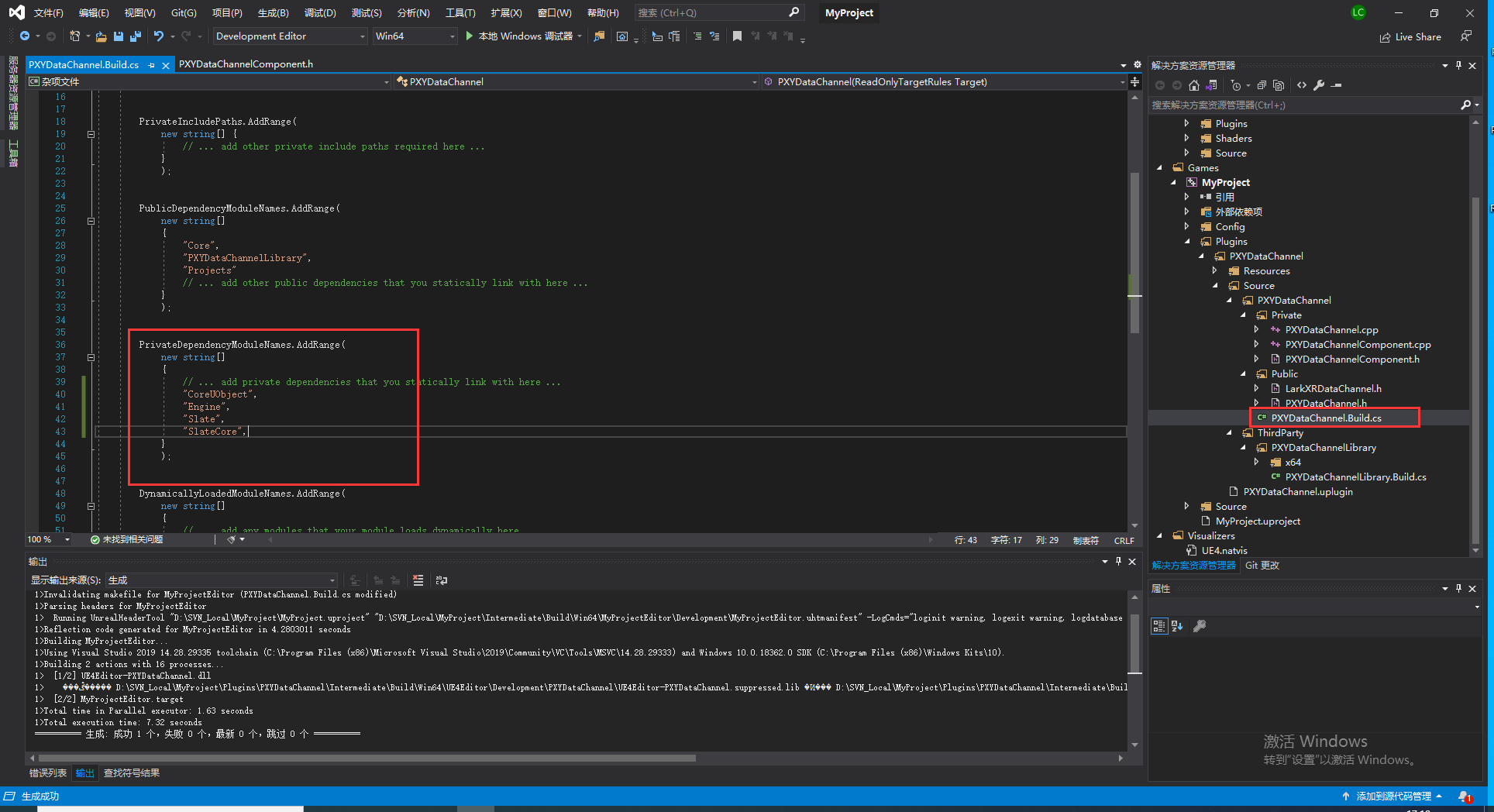
Task: Click the bookmark icon in the toolbar
Action: pyautogui.click(x=737, y=36)
